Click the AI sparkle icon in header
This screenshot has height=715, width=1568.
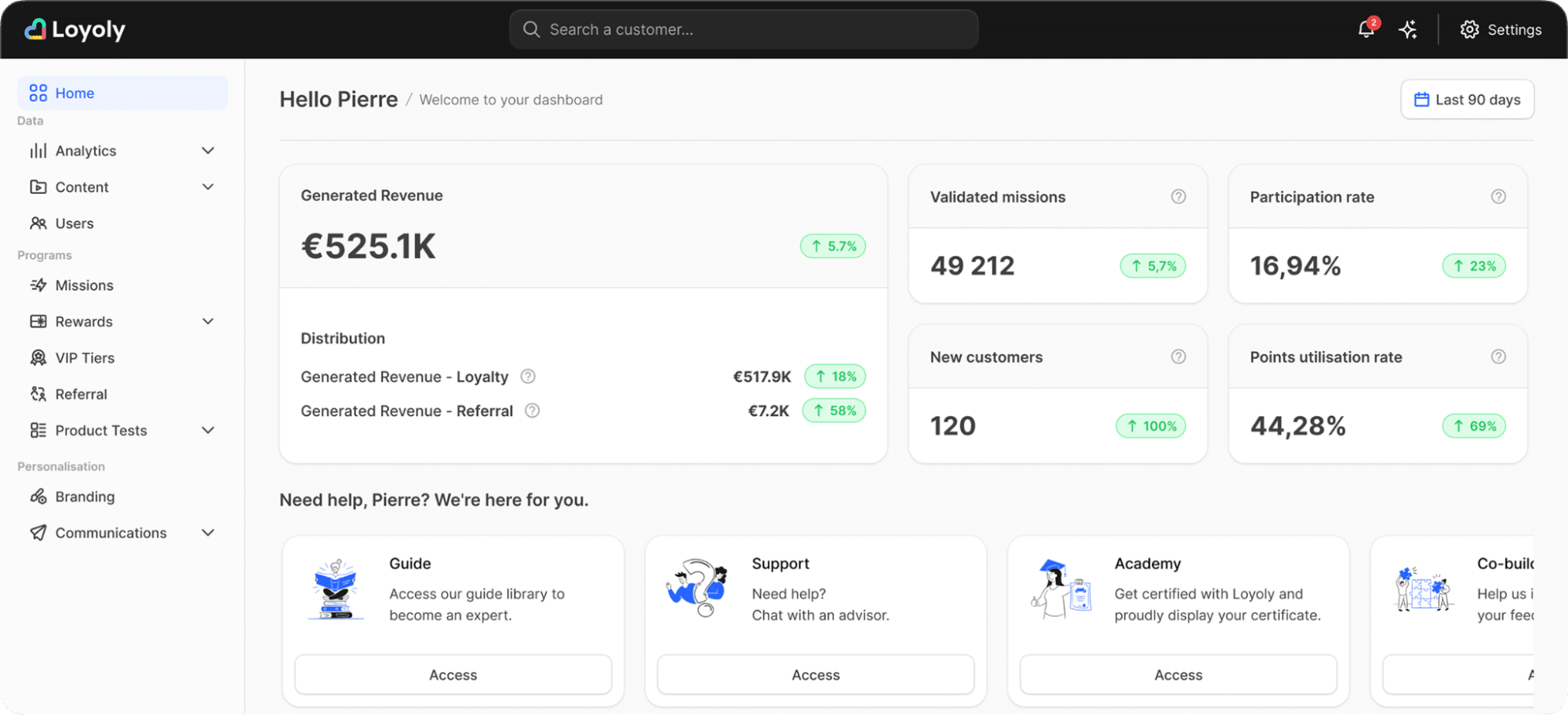pos(1408,30)
